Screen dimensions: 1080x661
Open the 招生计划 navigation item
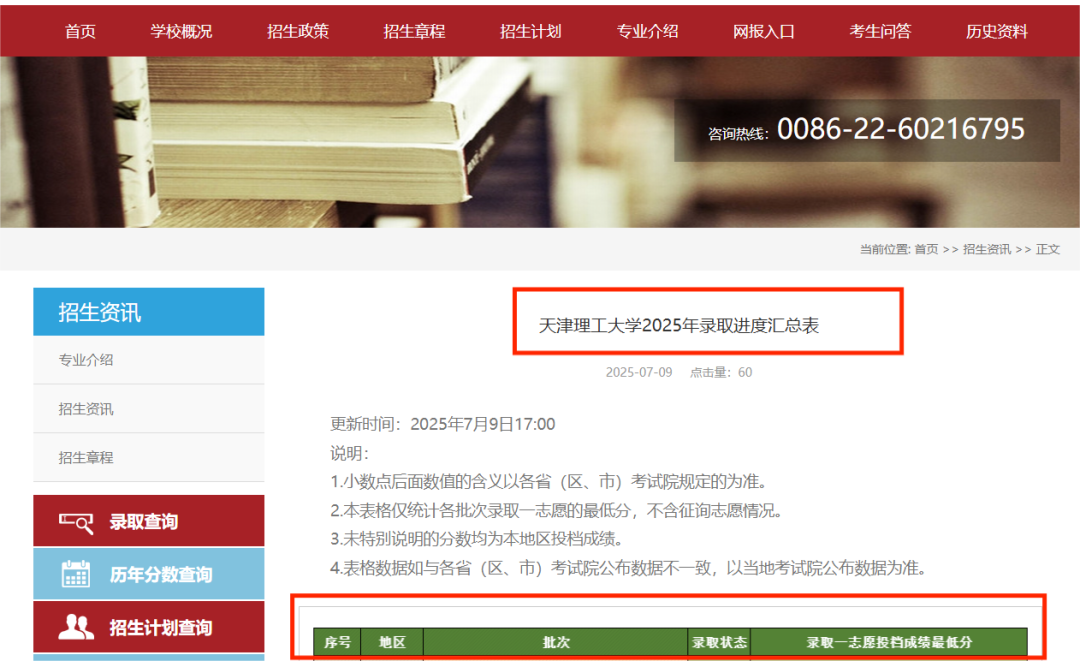[x=530, y=31]
